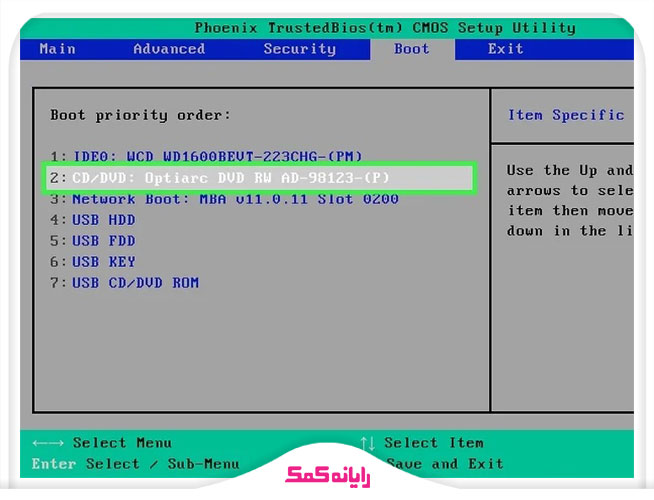The width and height of the screenshot is (654, 500).
Task: Click the Select Item hint text
Action: [x=434, y=443]
